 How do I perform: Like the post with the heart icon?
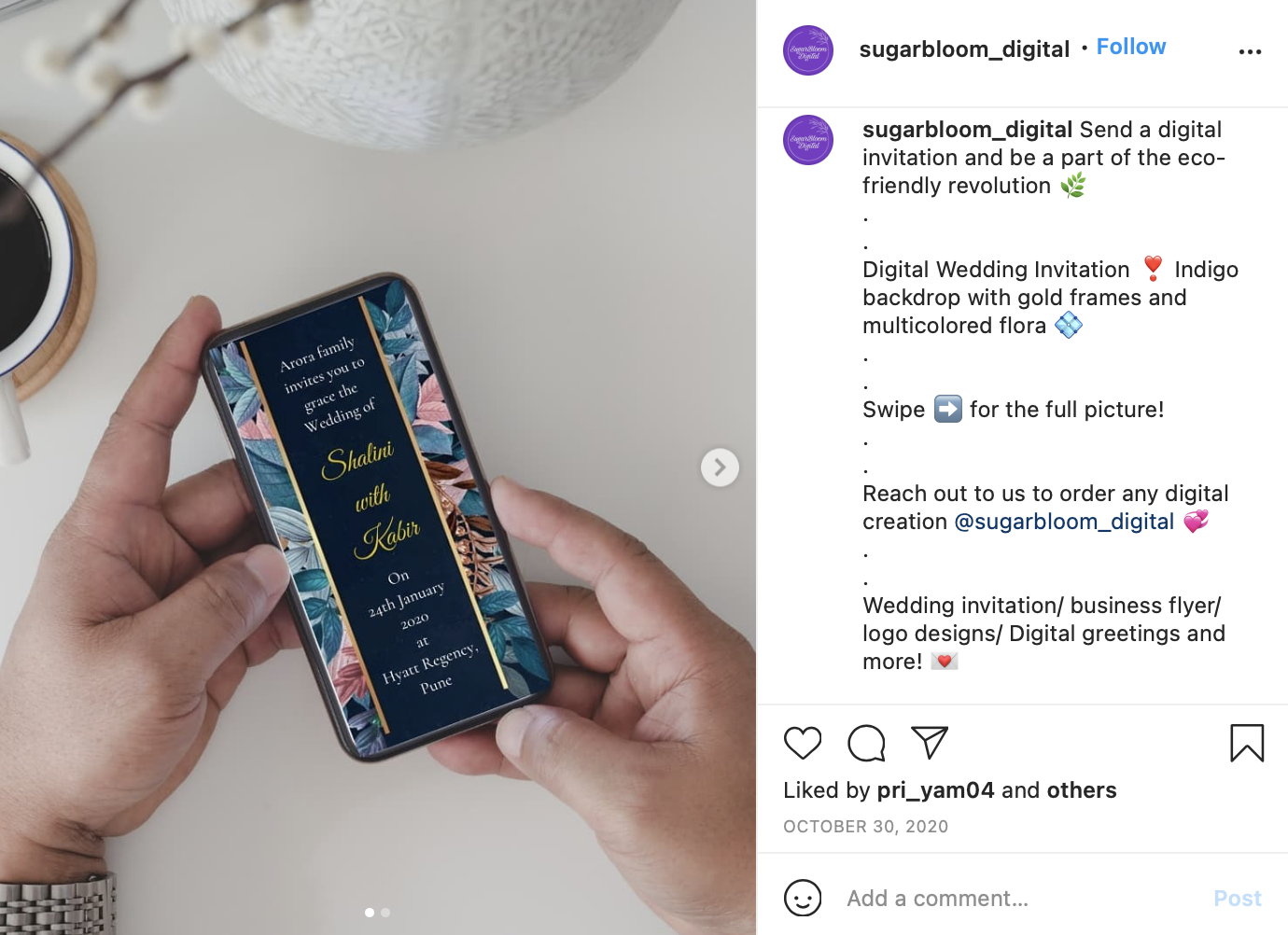803,743
